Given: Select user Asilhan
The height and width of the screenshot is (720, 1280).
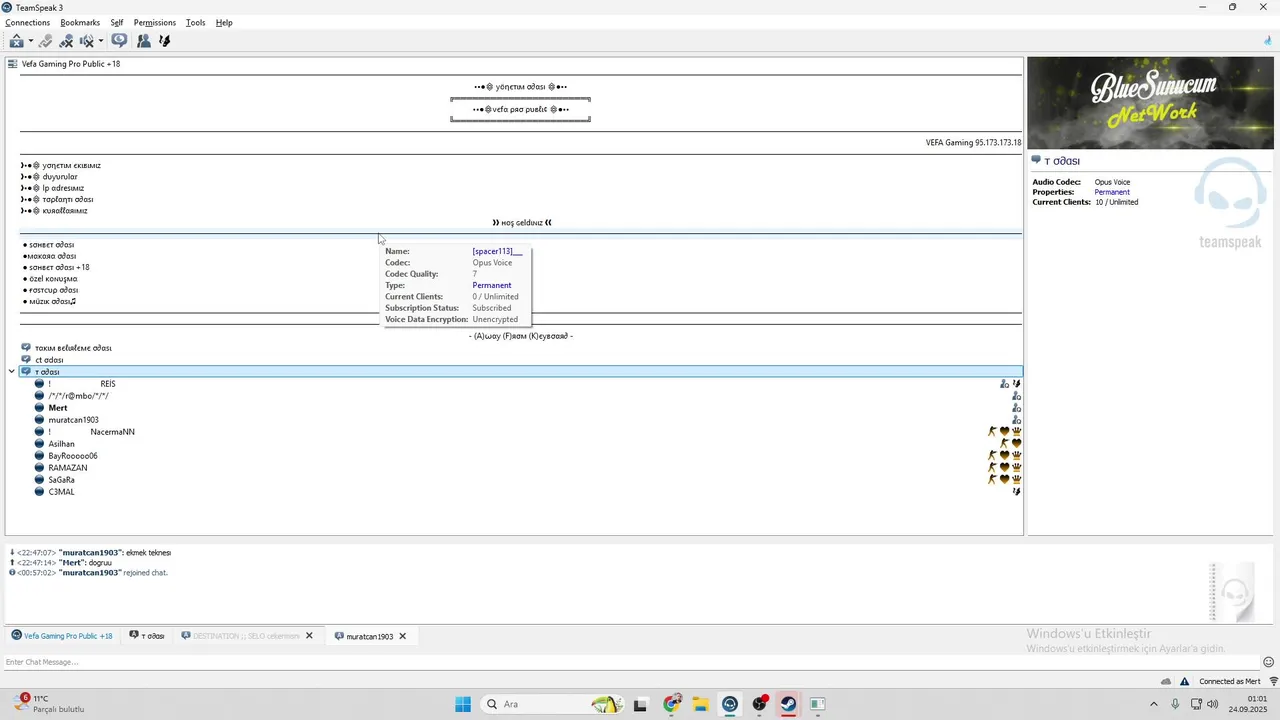Looking at the screenshot, I should pos(61,444).
